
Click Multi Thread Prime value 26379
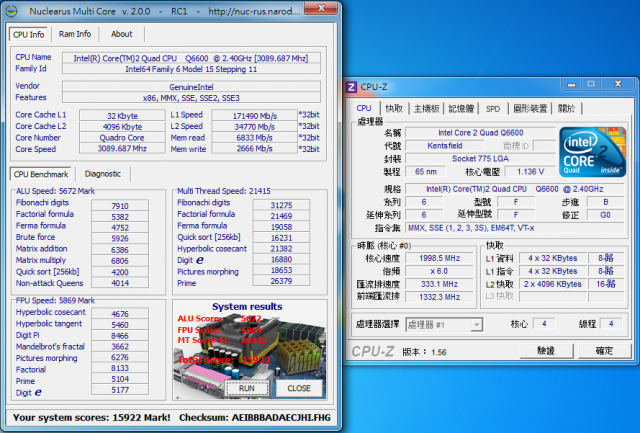click(281, 281)
